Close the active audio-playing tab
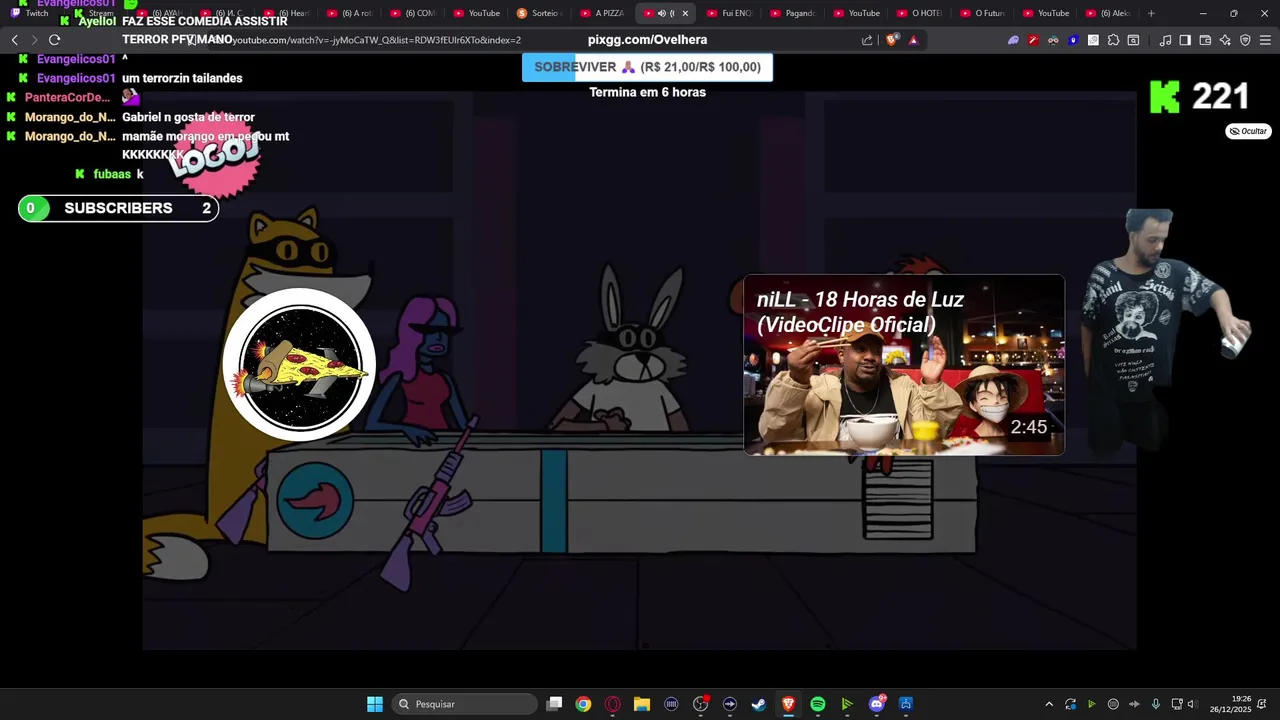The height and width of the screenshot is (720, 1280). tap(685, 13)
